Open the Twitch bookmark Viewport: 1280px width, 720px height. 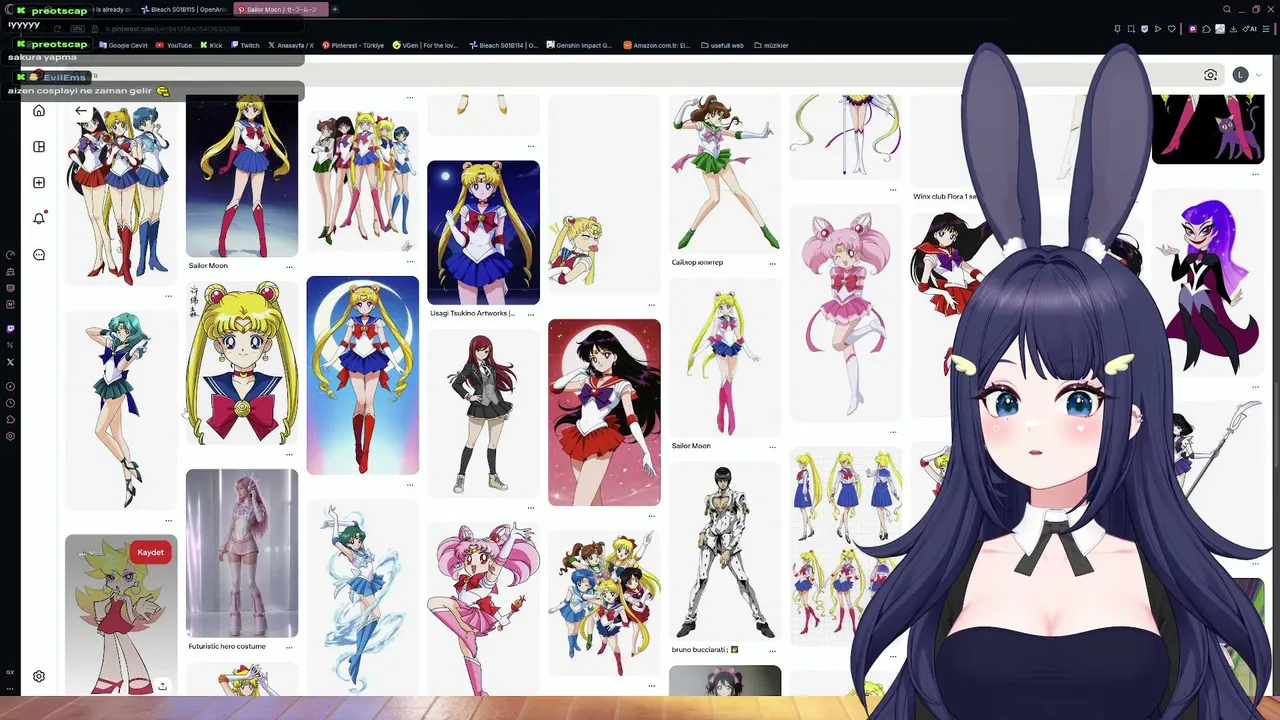pos(245,45)
